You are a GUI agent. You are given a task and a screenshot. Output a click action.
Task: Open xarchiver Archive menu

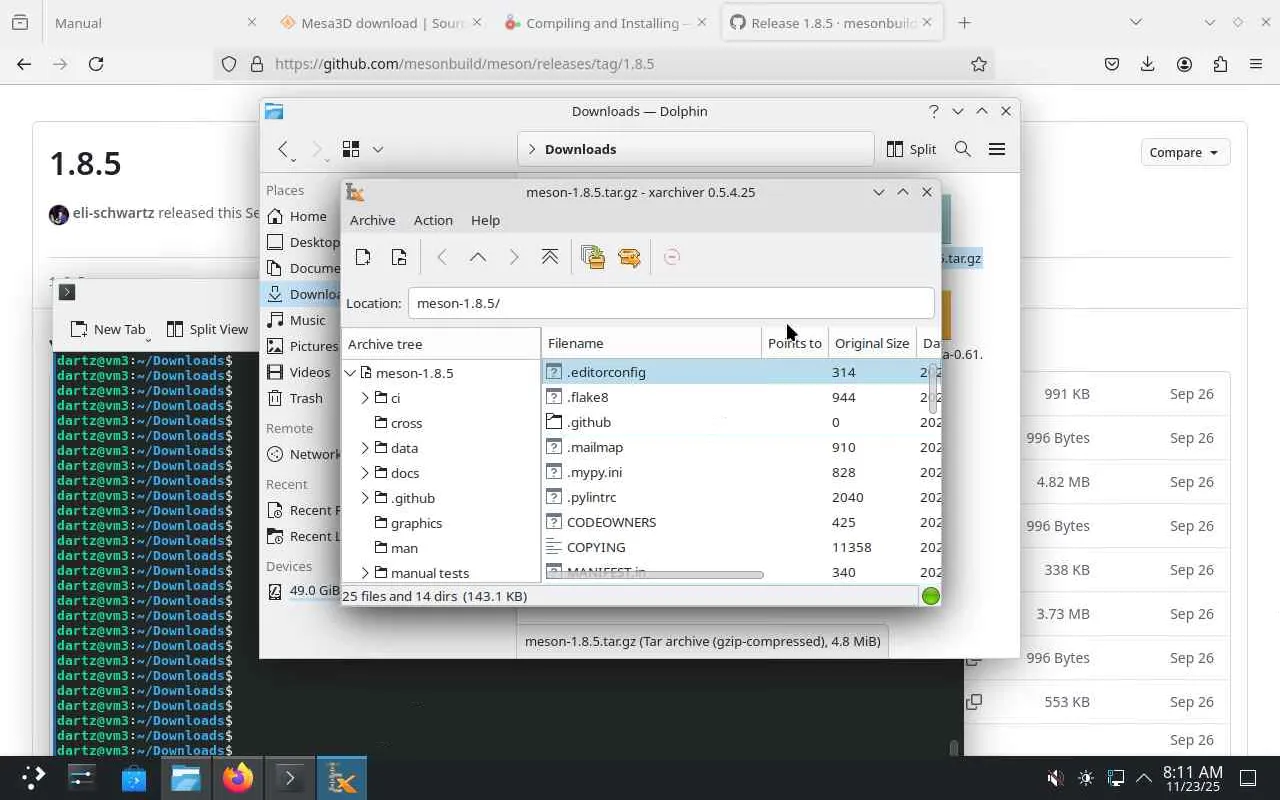[372, 220]
